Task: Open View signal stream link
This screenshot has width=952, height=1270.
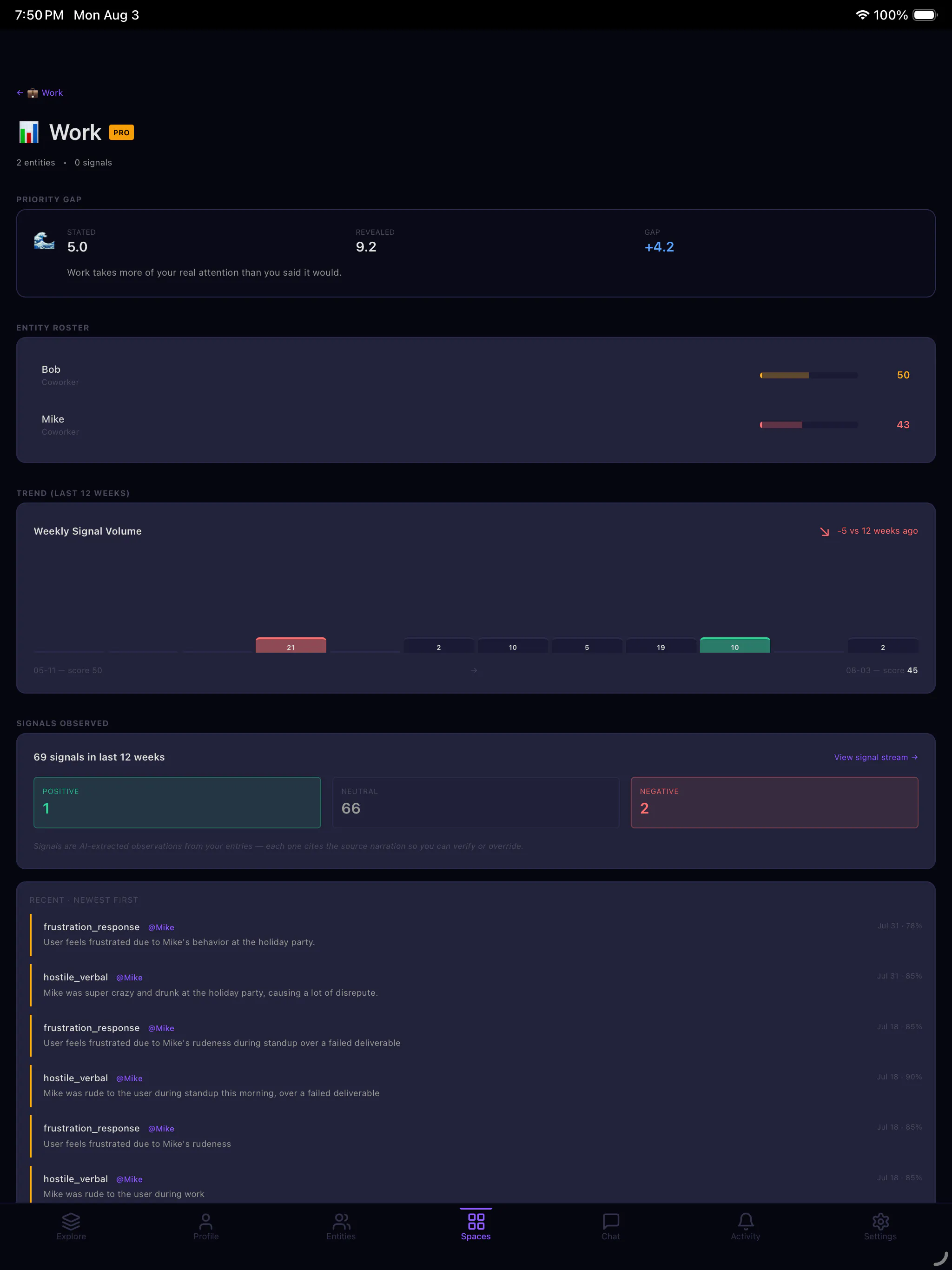Action: click(x=876, y=757)
